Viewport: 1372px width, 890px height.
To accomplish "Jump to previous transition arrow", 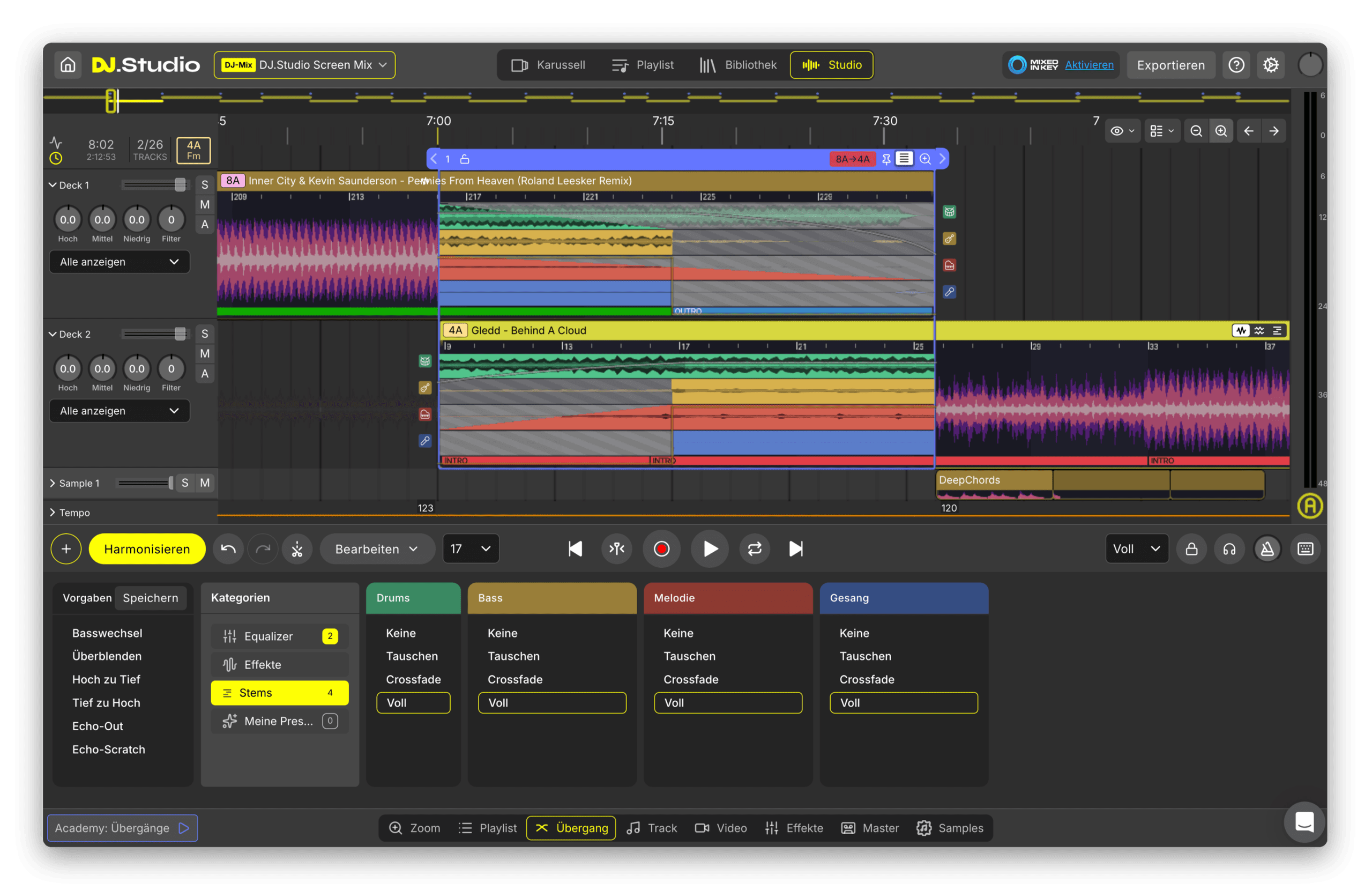I will coord(1249,131).
